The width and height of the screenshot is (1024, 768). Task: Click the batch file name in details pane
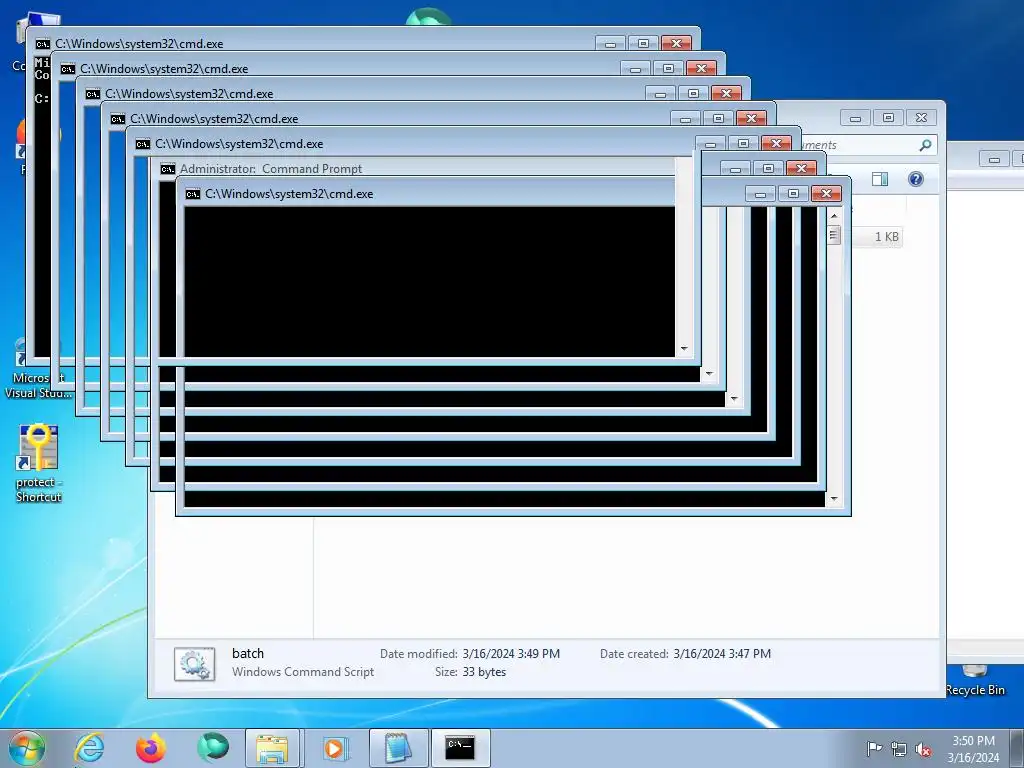[x=248, y=653]
